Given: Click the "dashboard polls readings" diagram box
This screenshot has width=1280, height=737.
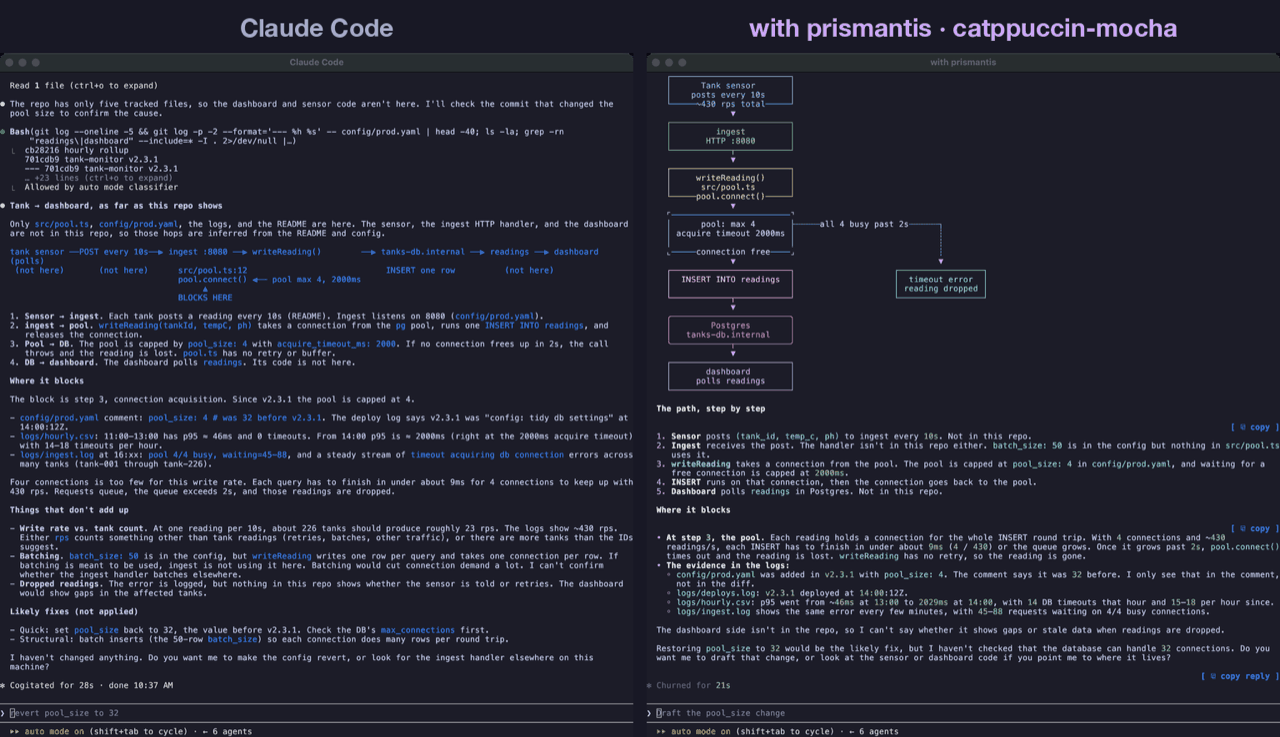Looking at the screenshot, I should [730, 376].
